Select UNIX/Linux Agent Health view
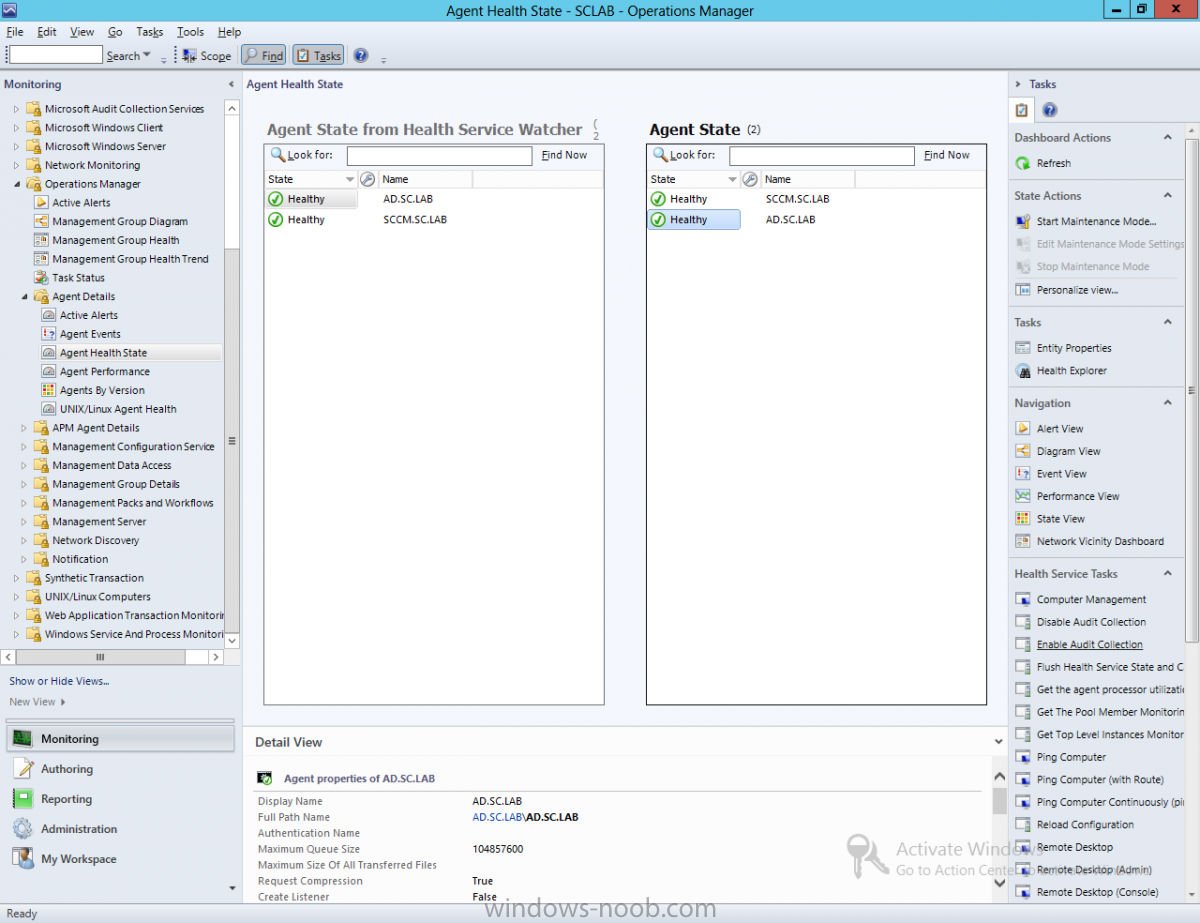Image resolution: width=1200 pixels, height=923 pixels. click(118, 409)
